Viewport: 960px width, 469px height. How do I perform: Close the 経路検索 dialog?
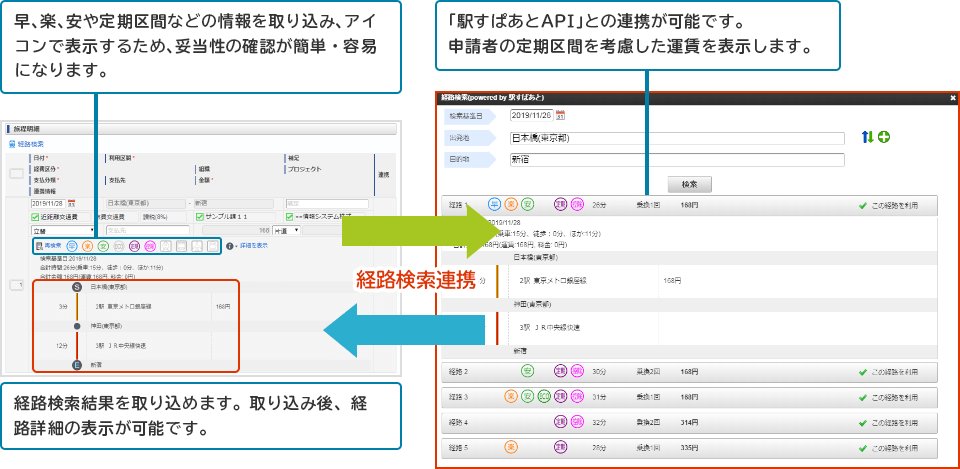(x=953, y=97)
